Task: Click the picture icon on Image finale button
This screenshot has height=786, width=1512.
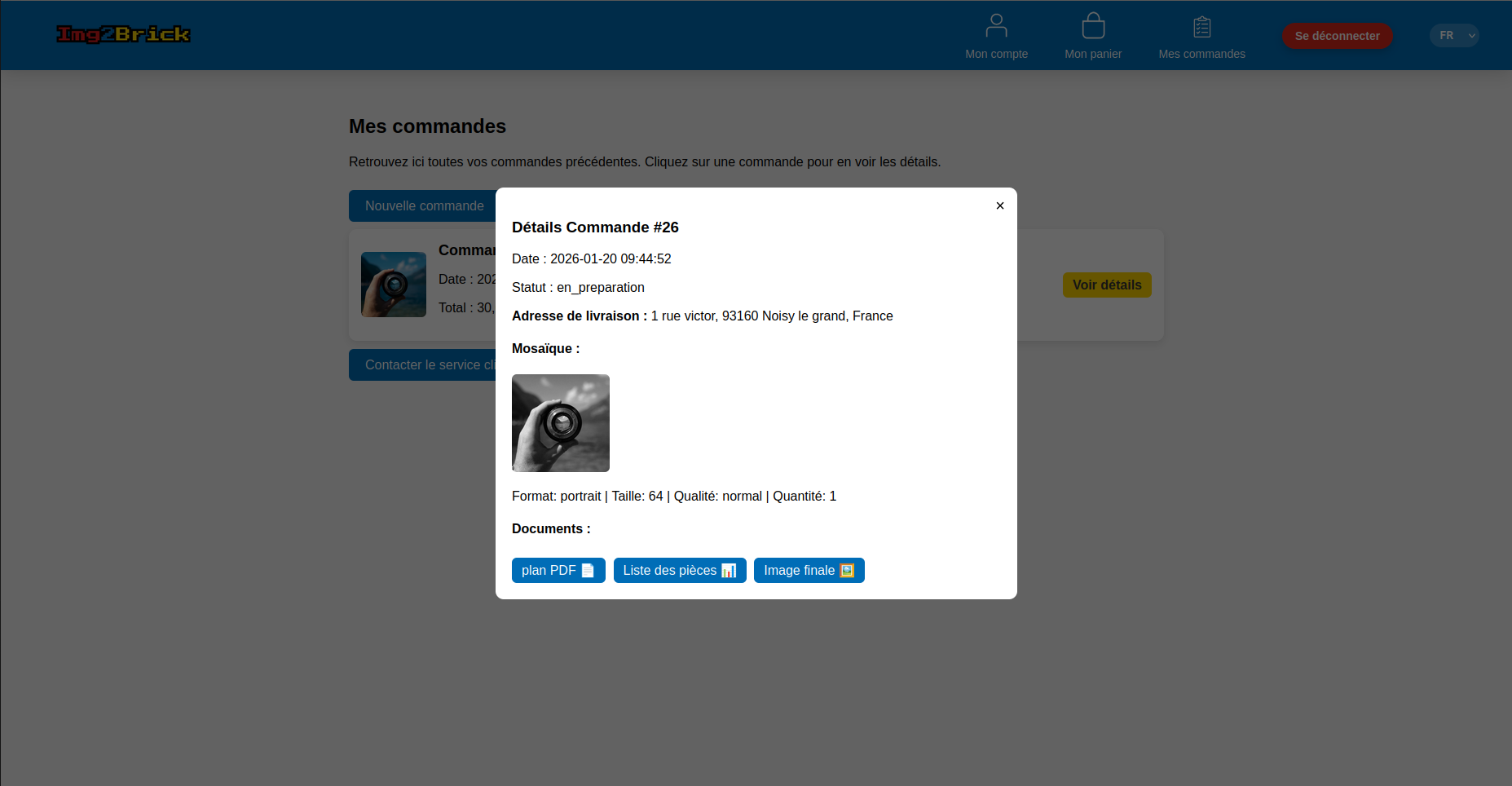Action: 847,571
